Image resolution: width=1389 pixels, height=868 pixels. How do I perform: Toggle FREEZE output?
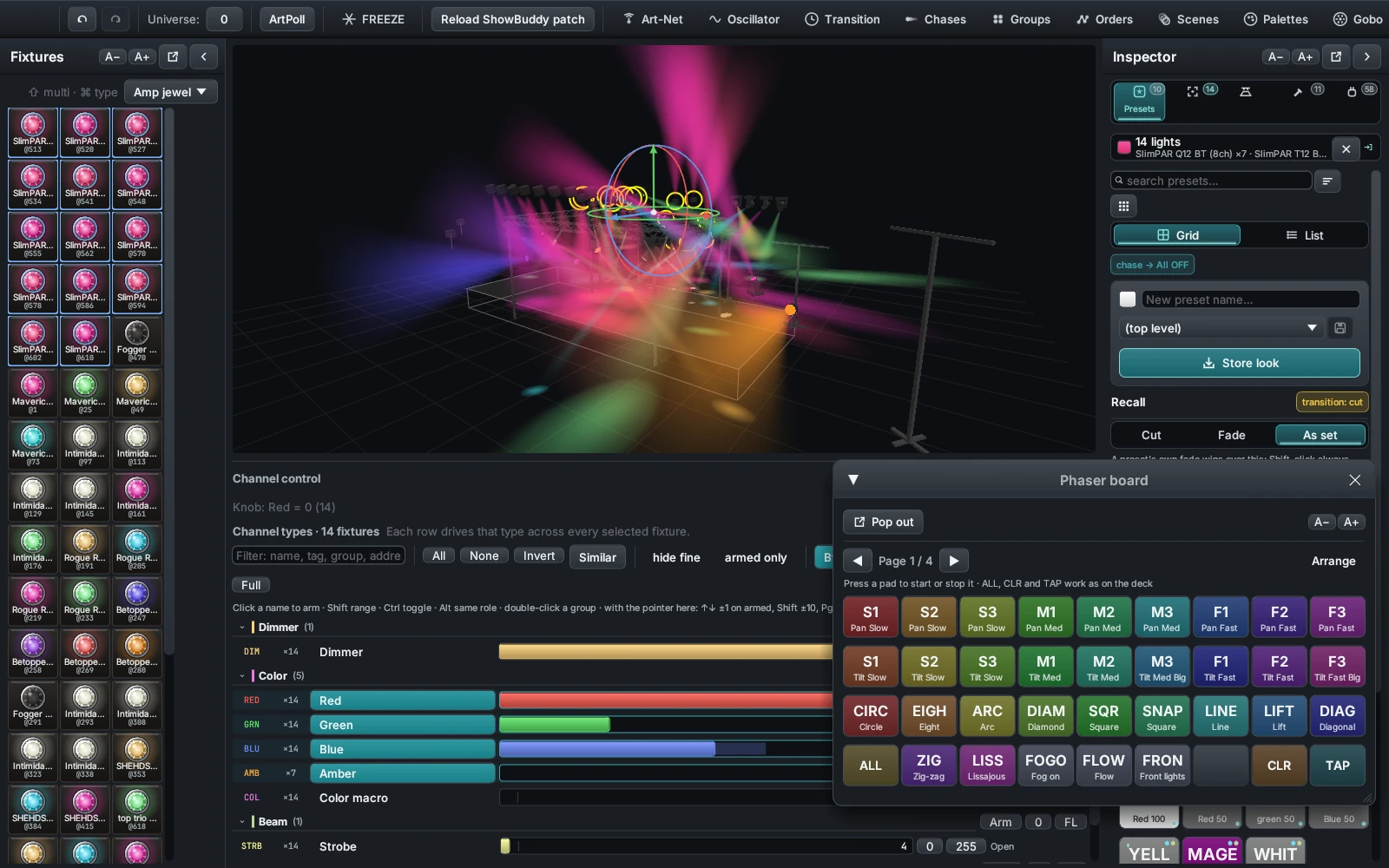tap(373, 19)
